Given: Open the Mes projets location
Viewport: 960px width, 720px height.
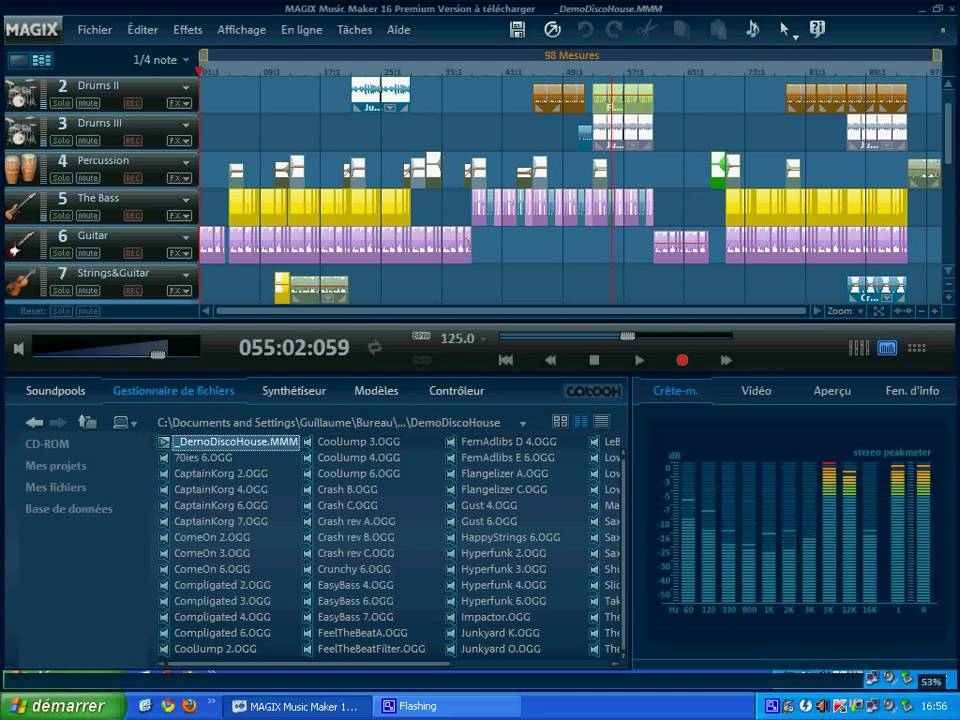Looking at the screenshot, I should pyautogui.click(x=56, y=466).
